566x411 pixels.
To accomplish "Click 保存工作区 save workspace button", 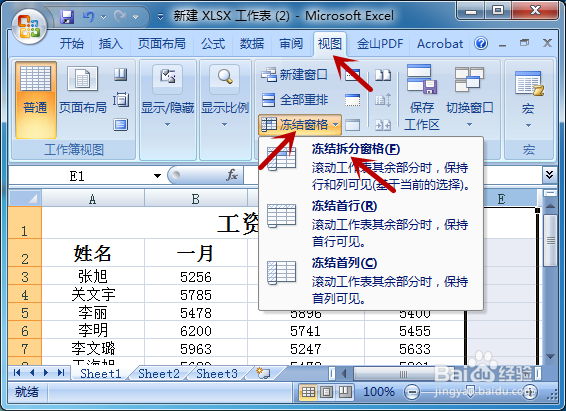I will click(422, 97).
